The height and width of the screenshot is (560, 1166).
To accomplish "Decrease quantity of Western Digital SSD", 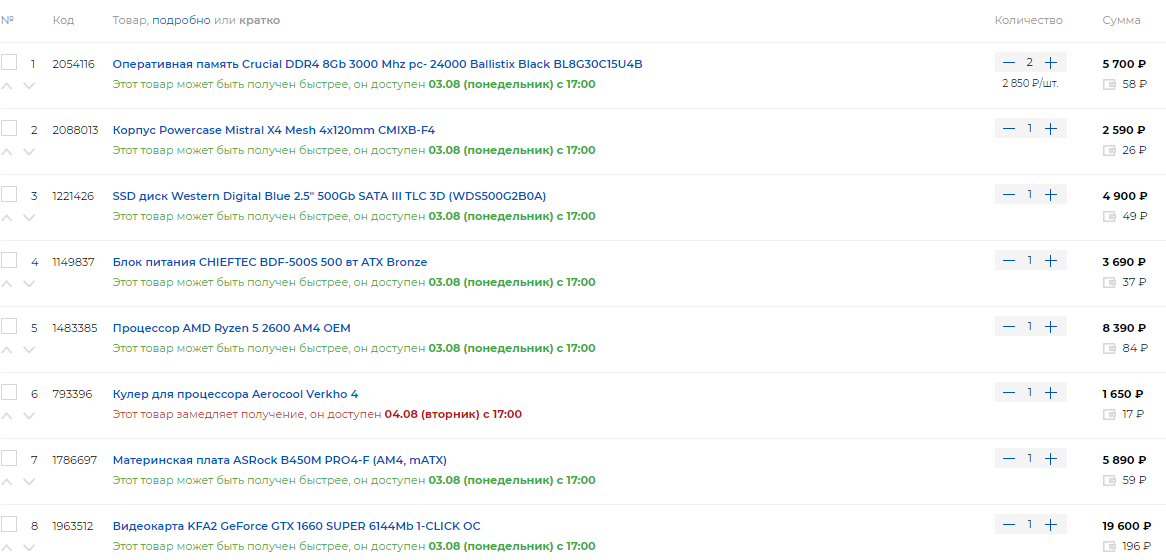I will pyautogui.click(x=1008, y=195).
